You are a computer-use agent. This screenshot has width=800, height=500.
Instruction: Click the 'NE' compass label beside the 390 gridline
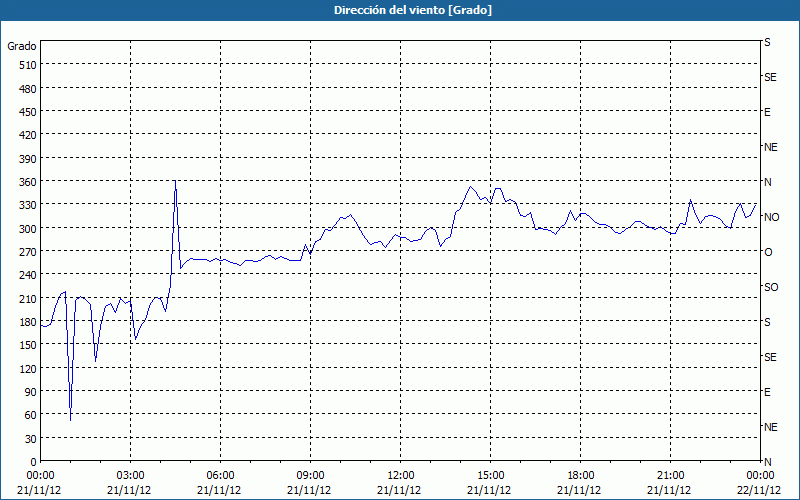pyautogui.click(x=771, y=147)
